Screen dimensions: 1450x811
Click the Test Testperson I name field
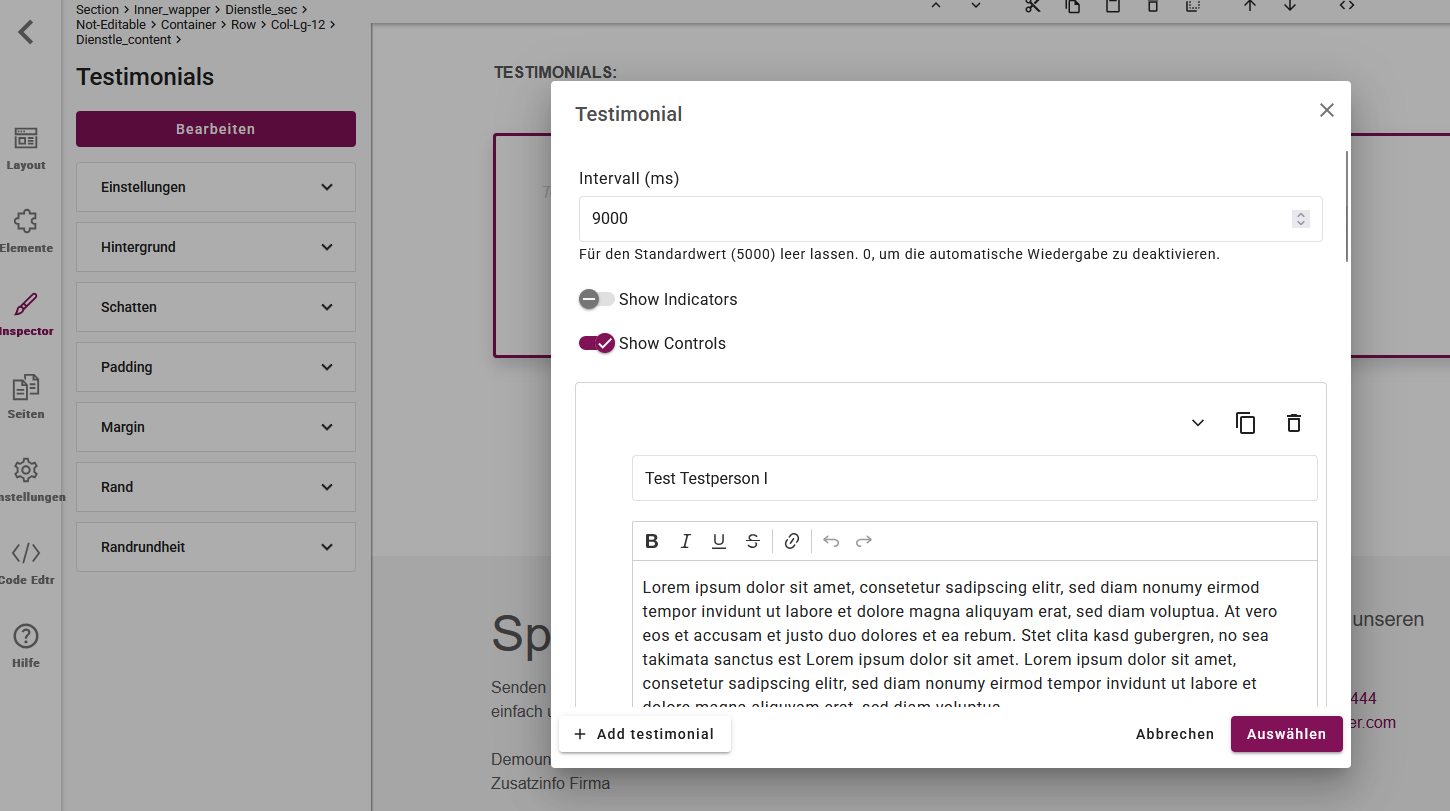point(974,478)
